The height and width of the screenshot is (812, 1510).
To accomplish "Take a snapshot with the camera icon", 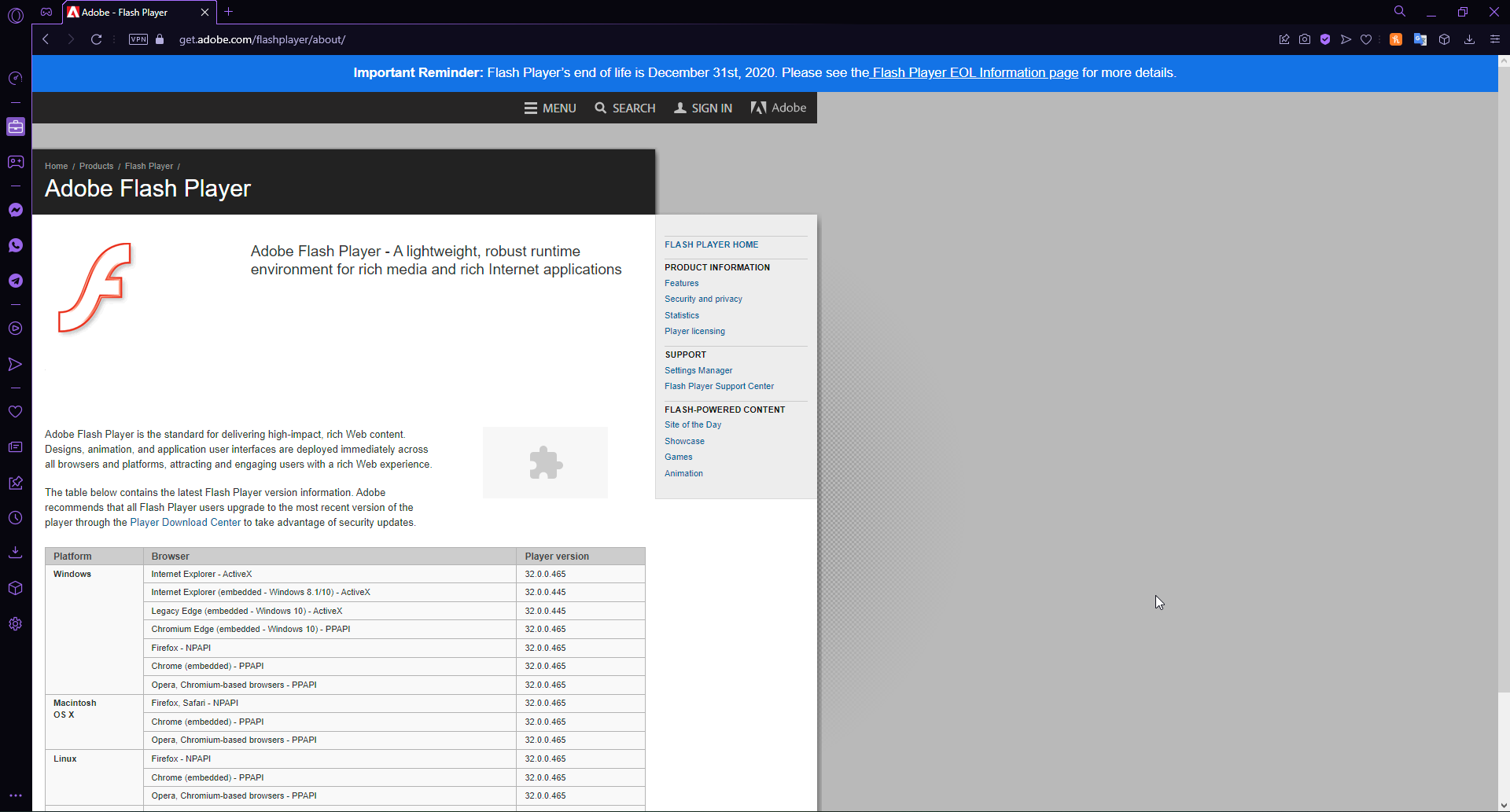I will pyautogui.click(x=1305, y=39).
